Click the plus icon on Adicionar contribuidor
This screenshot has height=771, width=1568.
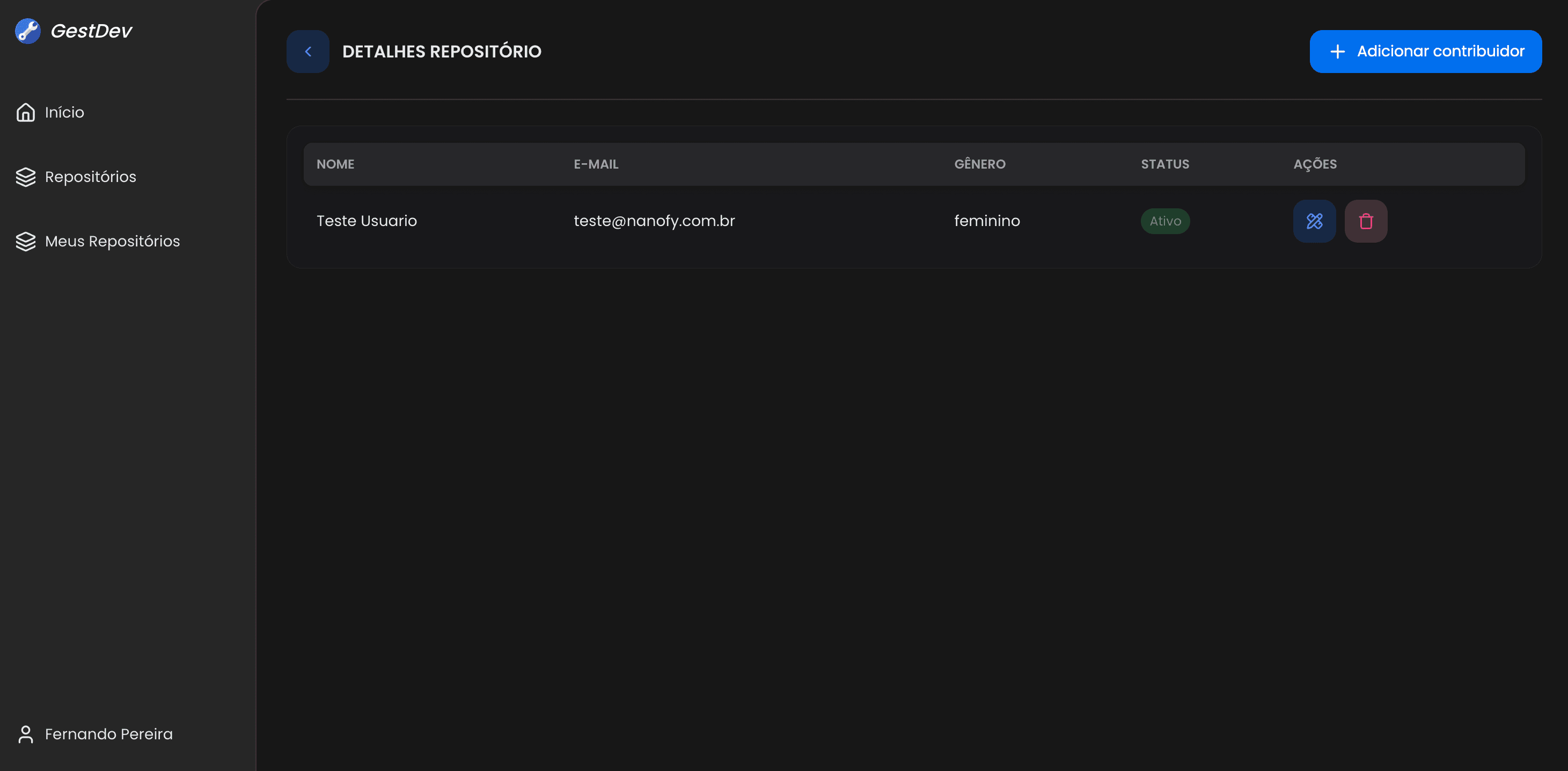tap(1337, 51)
